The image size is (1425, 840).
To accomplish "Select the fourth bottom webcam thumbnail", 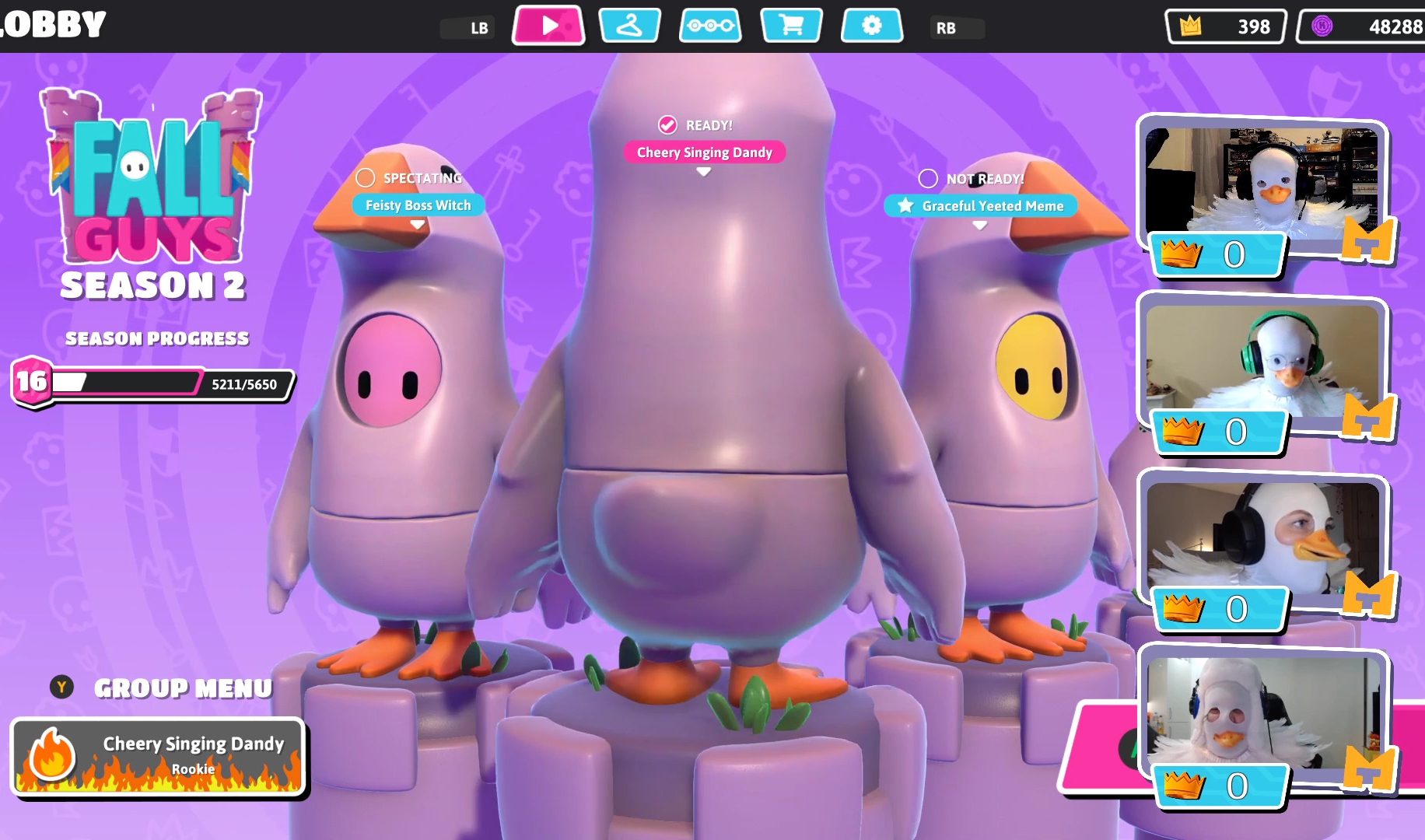I will coord(1263,712).
